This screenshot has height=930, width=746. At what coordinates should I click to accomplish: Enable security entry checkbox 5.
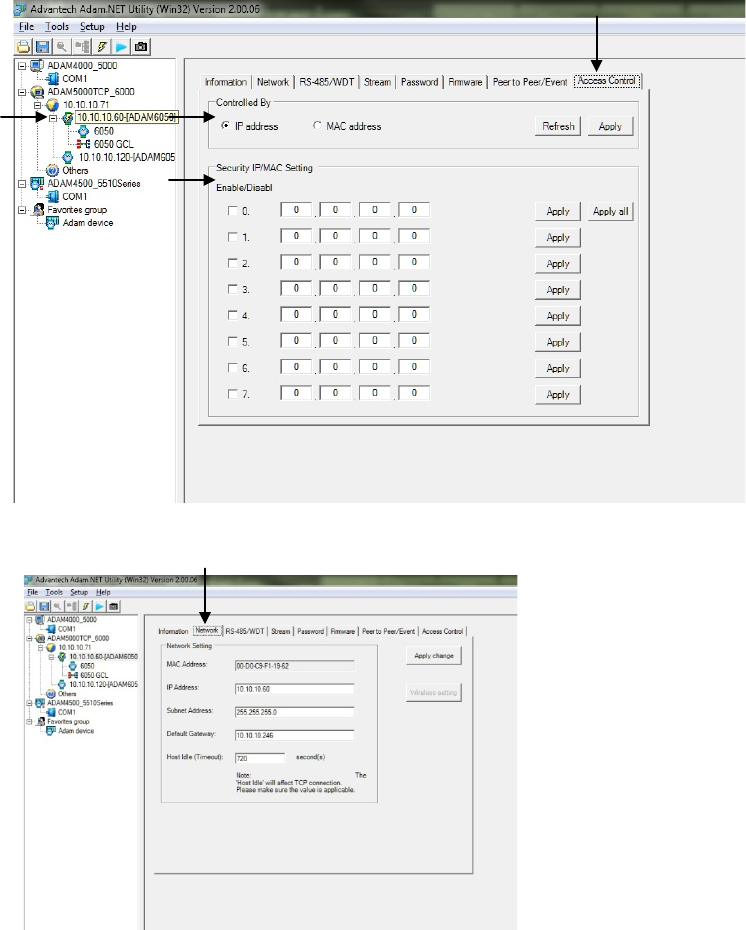tap(232, 341)
